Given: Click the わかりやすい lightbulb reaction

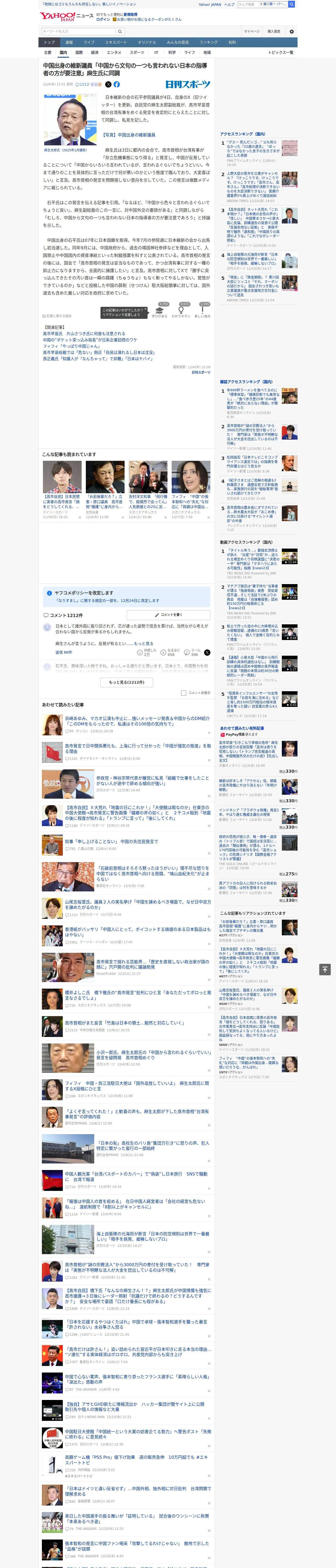Looking at the screenshot, I should pyautogui.click(x=181, y=311).
